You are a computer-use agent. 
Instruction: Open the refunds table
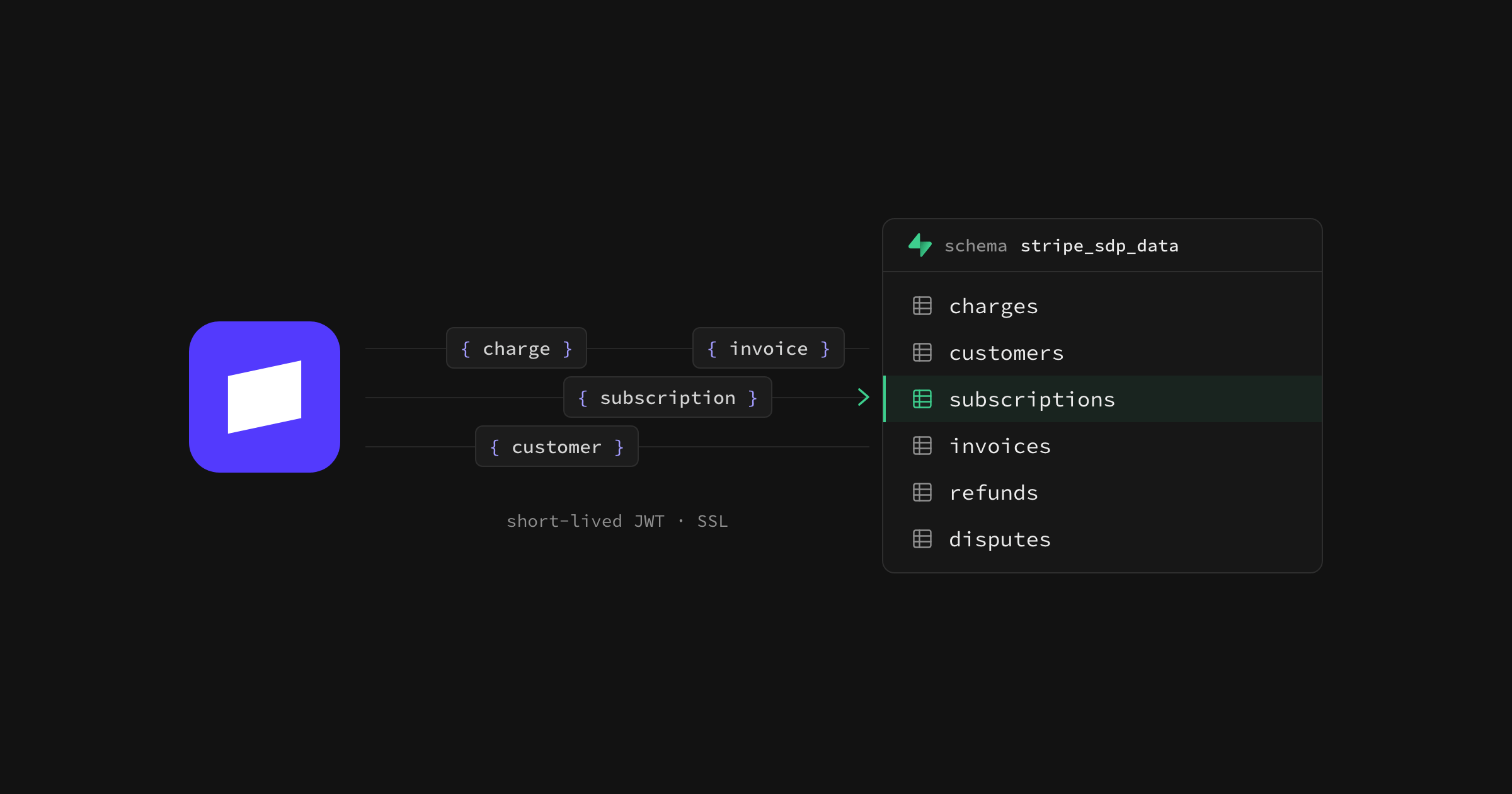pyautogui.click(x=1102, y=492)
